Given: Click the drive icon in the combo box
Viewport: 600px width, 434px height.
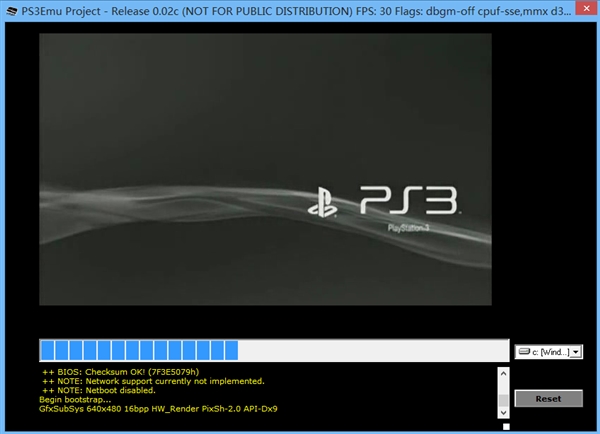Looking at the screenshot, I should click(x=524, y=351).
